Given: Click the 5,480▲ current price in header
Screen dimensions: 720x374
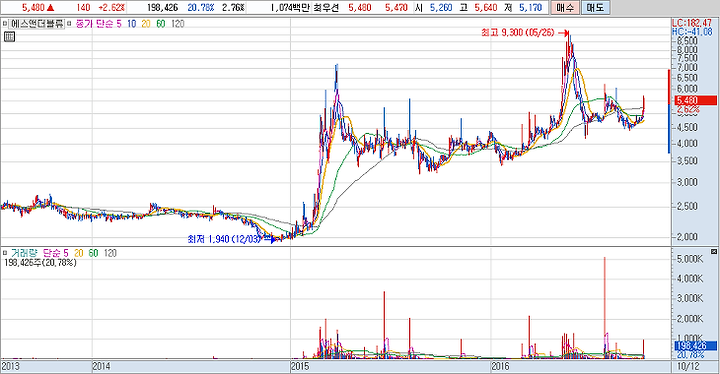Looking at the screenshot, I should [39, 8].
